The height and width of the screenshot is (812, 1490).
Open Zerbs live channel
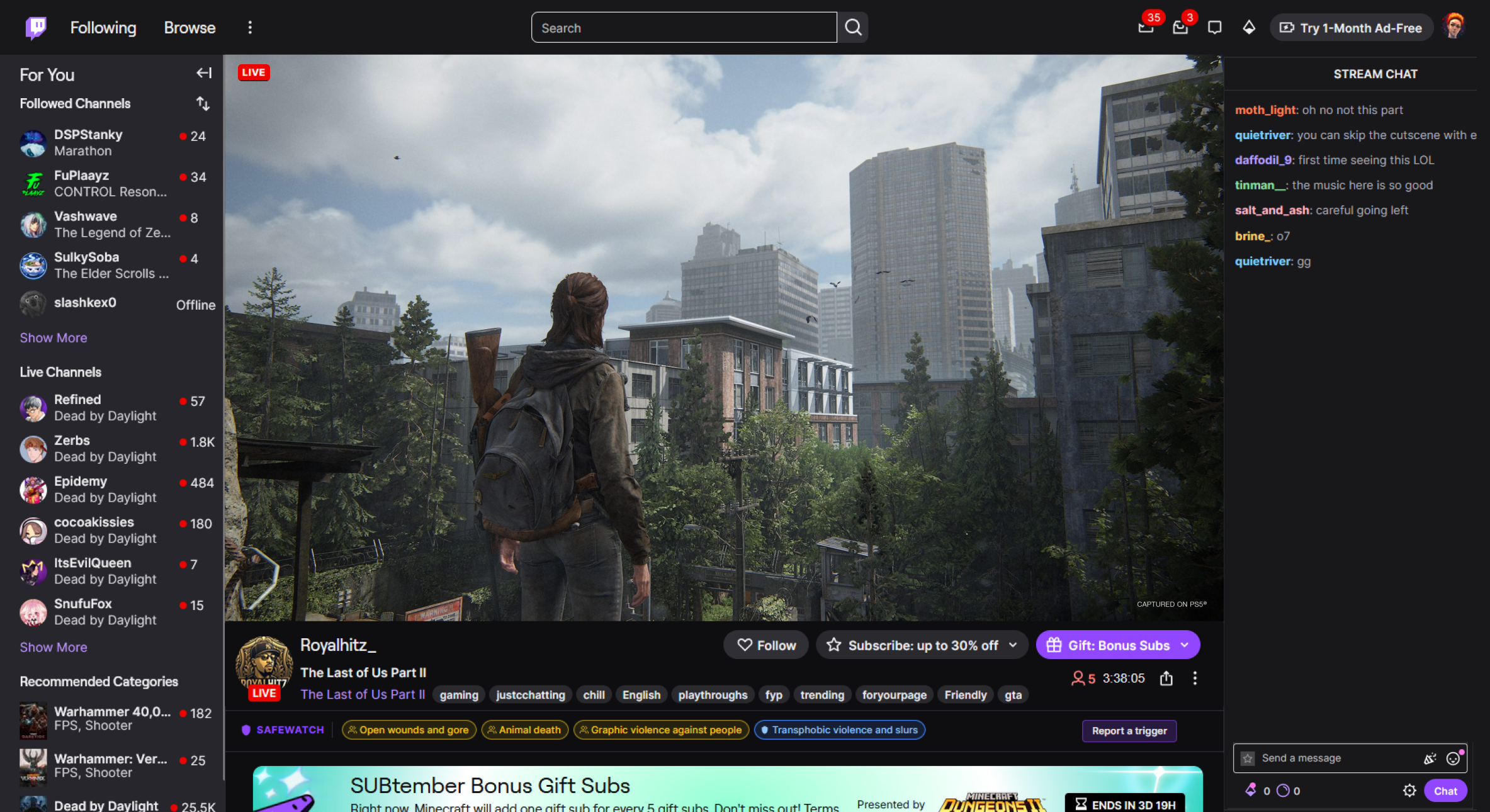[x=112, y=449]
